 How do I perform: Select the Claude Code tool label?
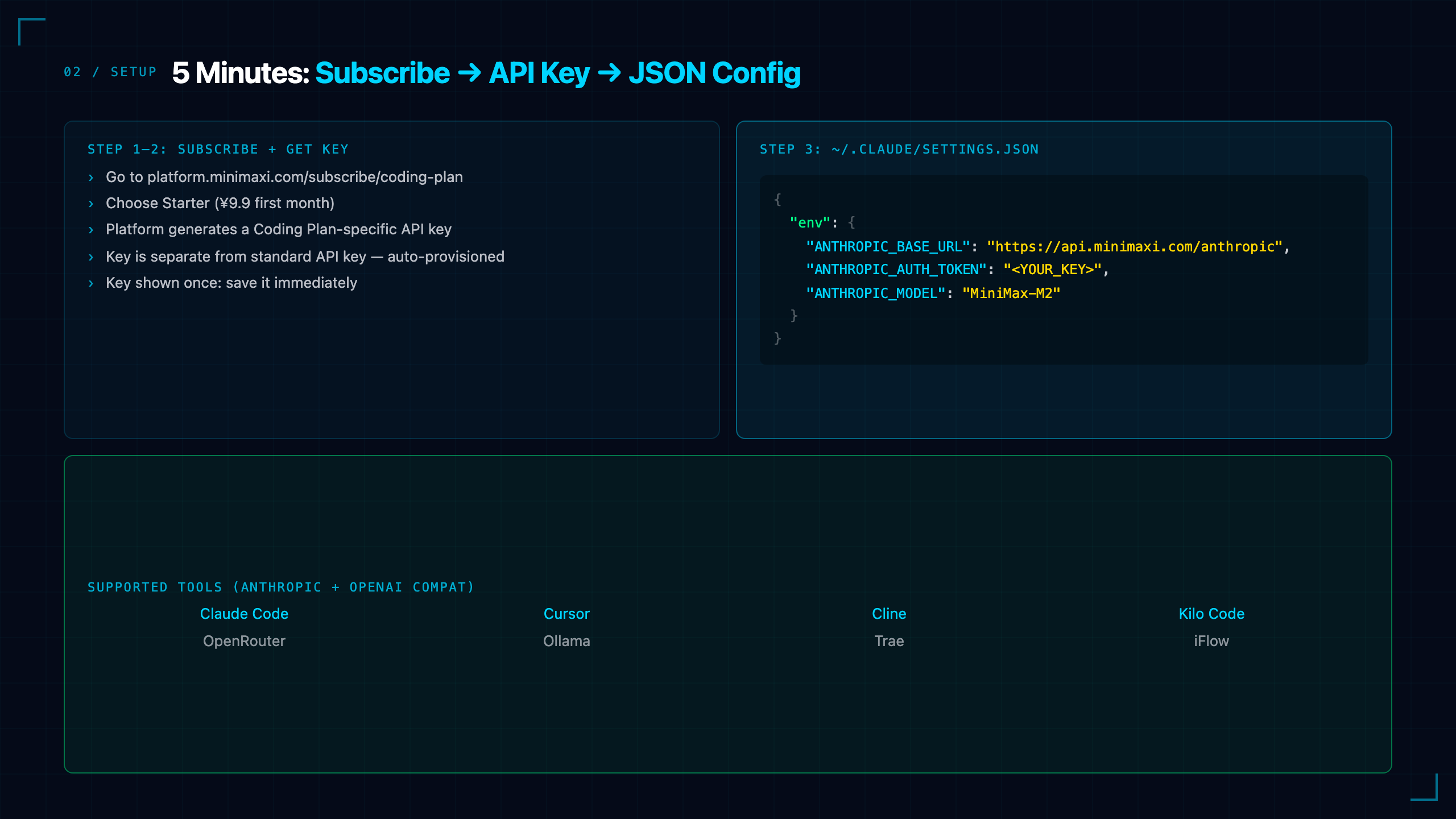[244, 614]
